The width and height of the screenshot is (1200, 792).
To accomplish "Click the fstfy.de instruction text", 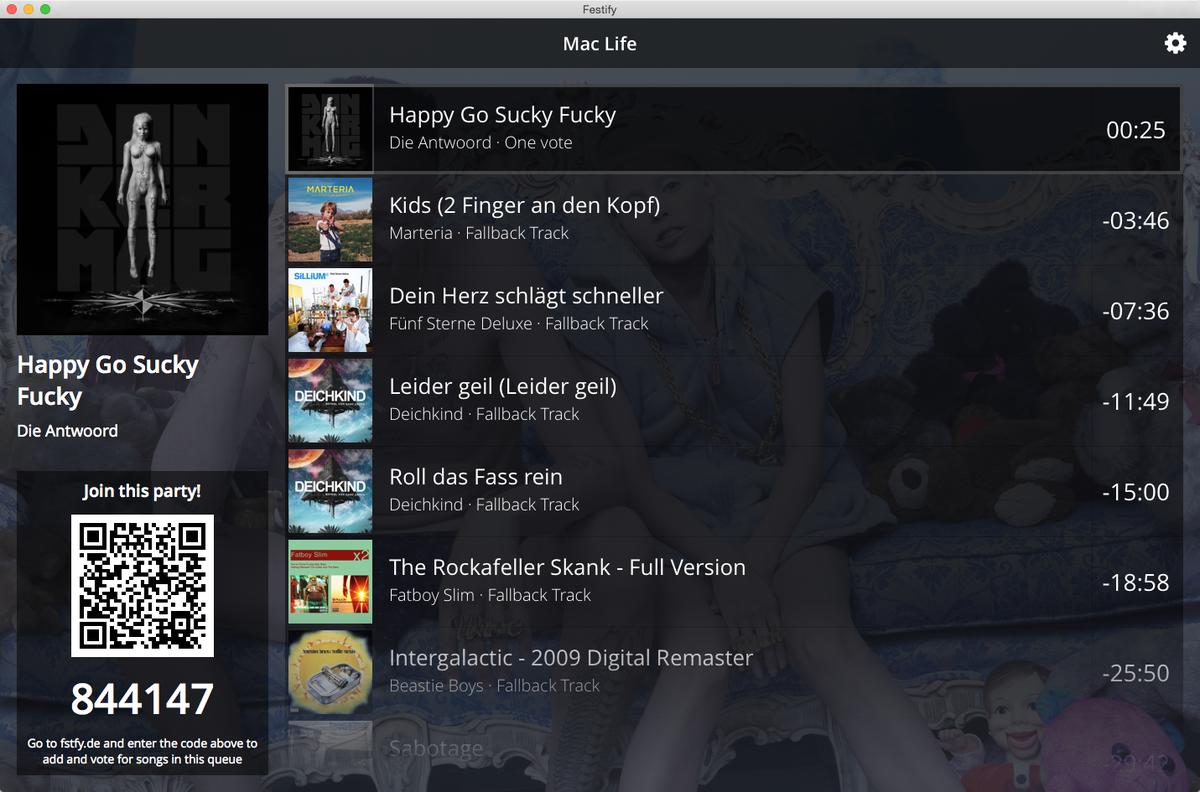I will click(x=142, y=751).
